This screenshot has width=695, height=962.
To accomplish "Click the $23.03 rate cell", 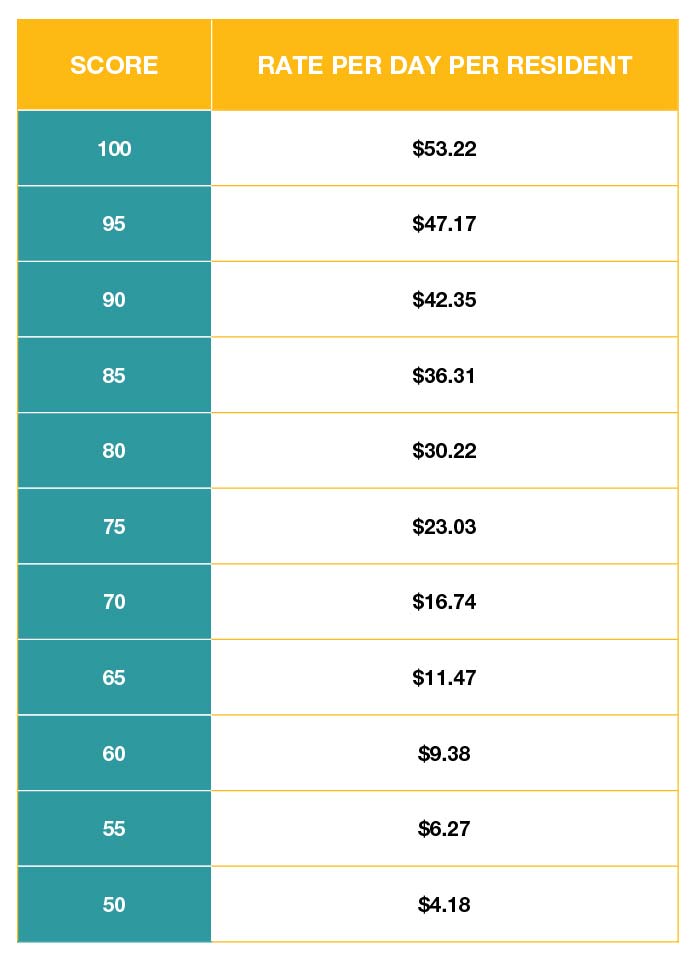I will click(x=445, y=526).
